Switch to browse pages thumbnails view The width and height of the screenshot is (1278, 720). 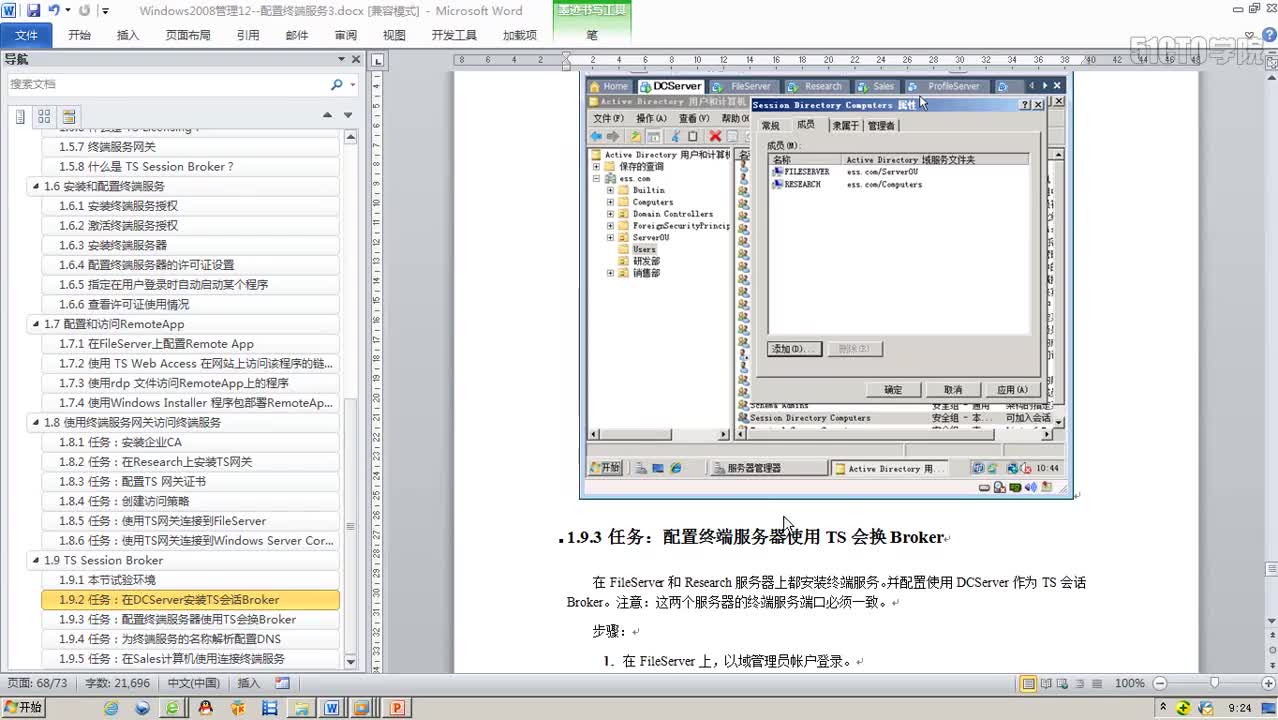pyautogui.click(x=44, y=116)
